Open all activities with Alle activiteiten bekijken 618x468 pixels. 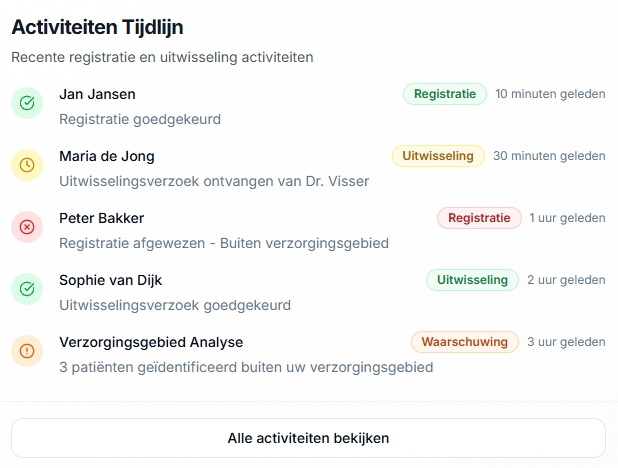(308, 438)
